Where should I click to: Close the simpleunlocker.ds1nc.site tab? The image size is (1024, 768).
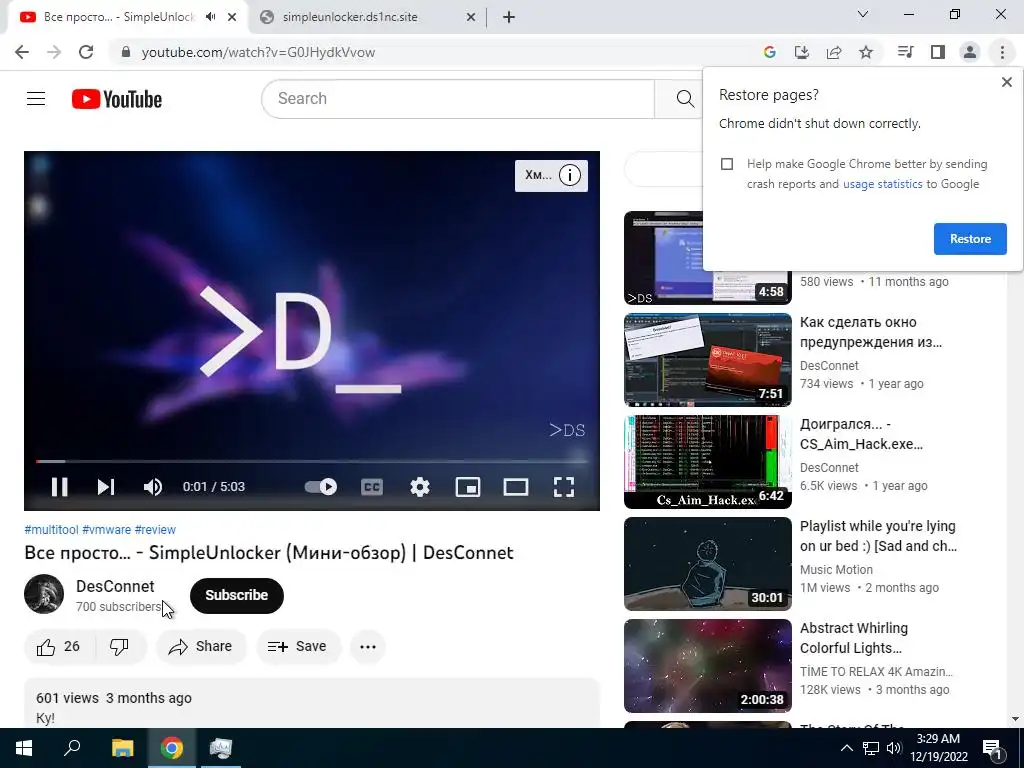point(470,17)
